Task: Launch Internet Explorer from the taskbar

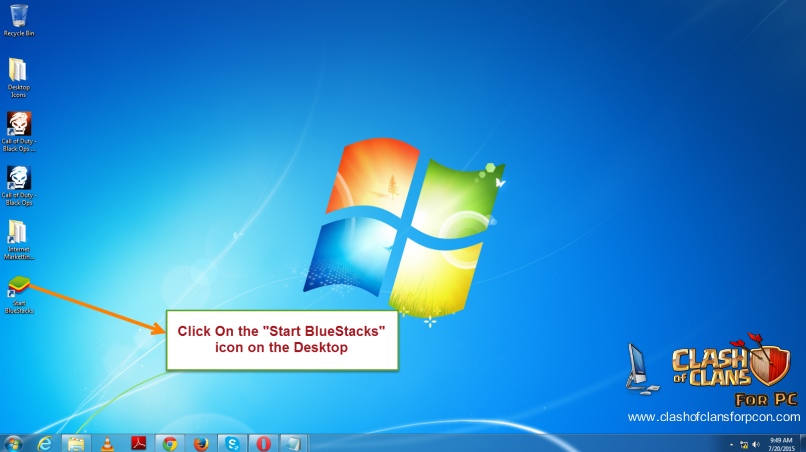Action: pos(45,443)
